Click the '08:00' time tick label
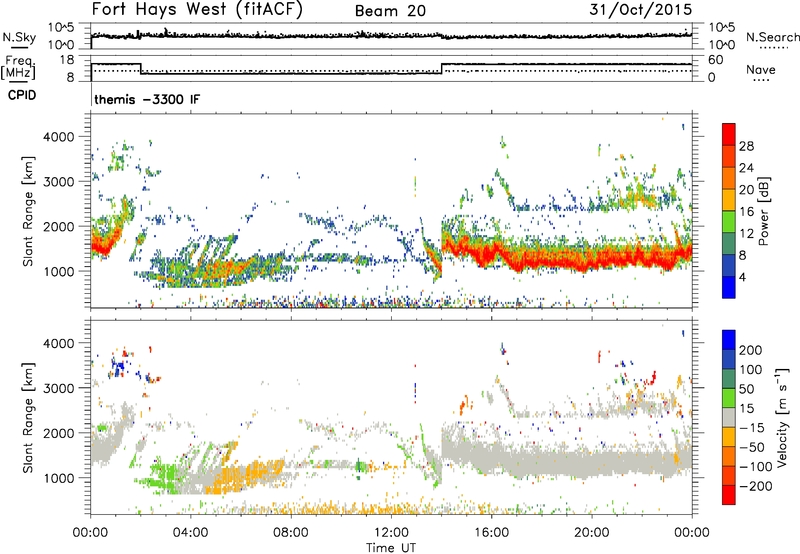 (290, 533)
